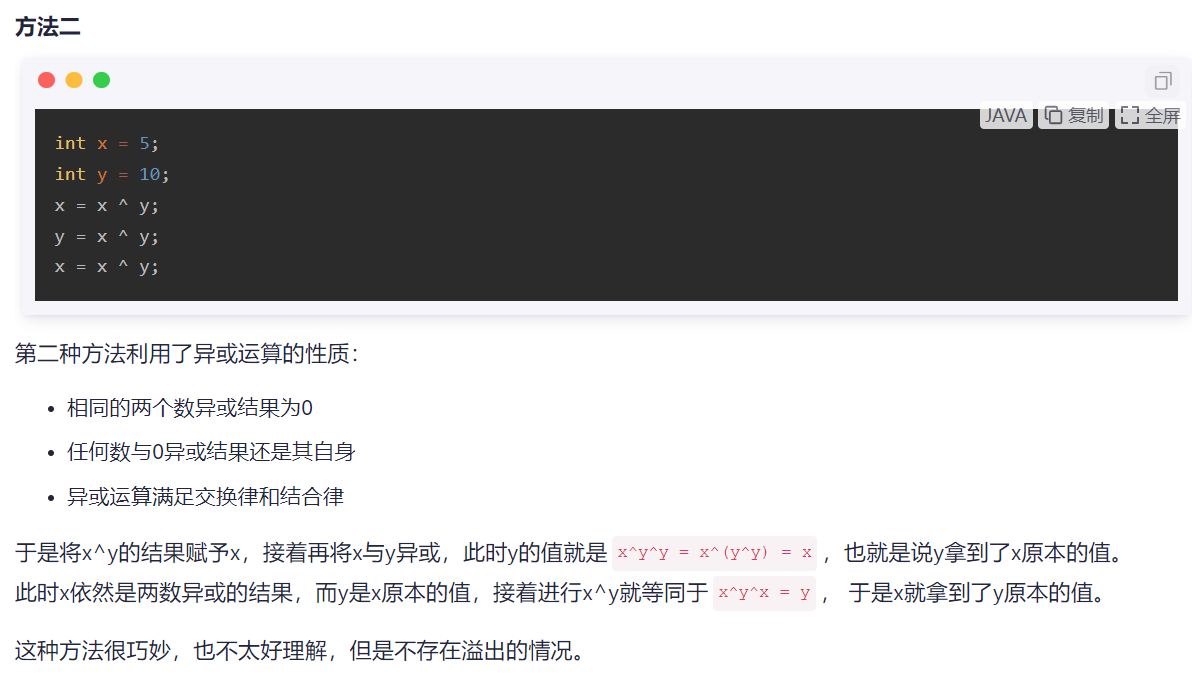
Task: Select the line int y = 10;
Action: pyautogui.click(x=110, y=174)
